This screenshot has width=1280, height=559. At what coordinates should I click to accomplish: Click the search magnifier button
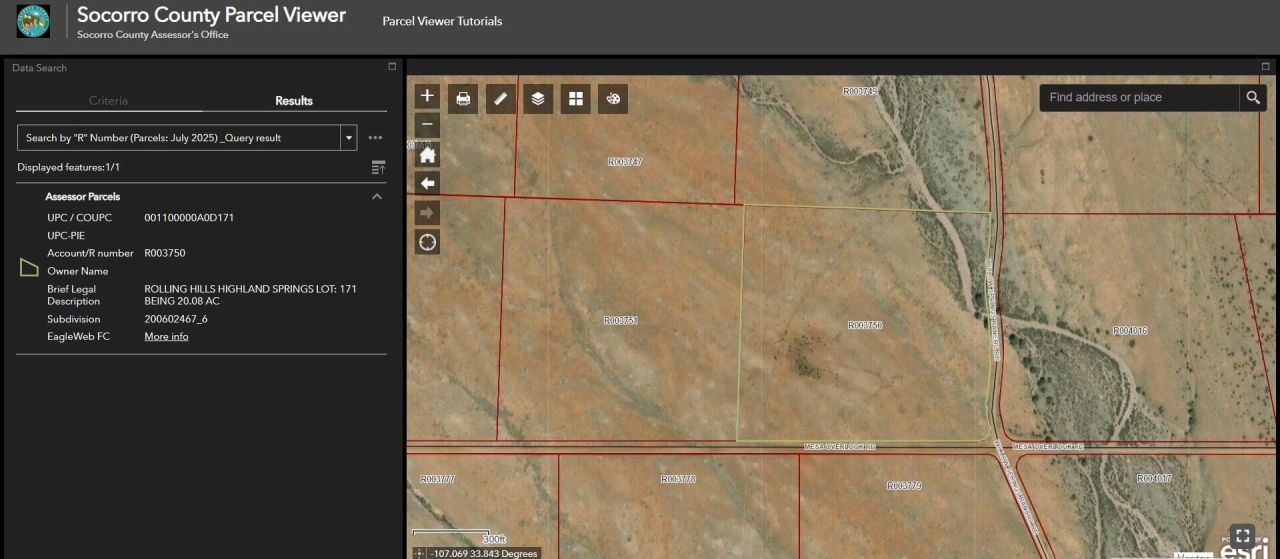1252,97
